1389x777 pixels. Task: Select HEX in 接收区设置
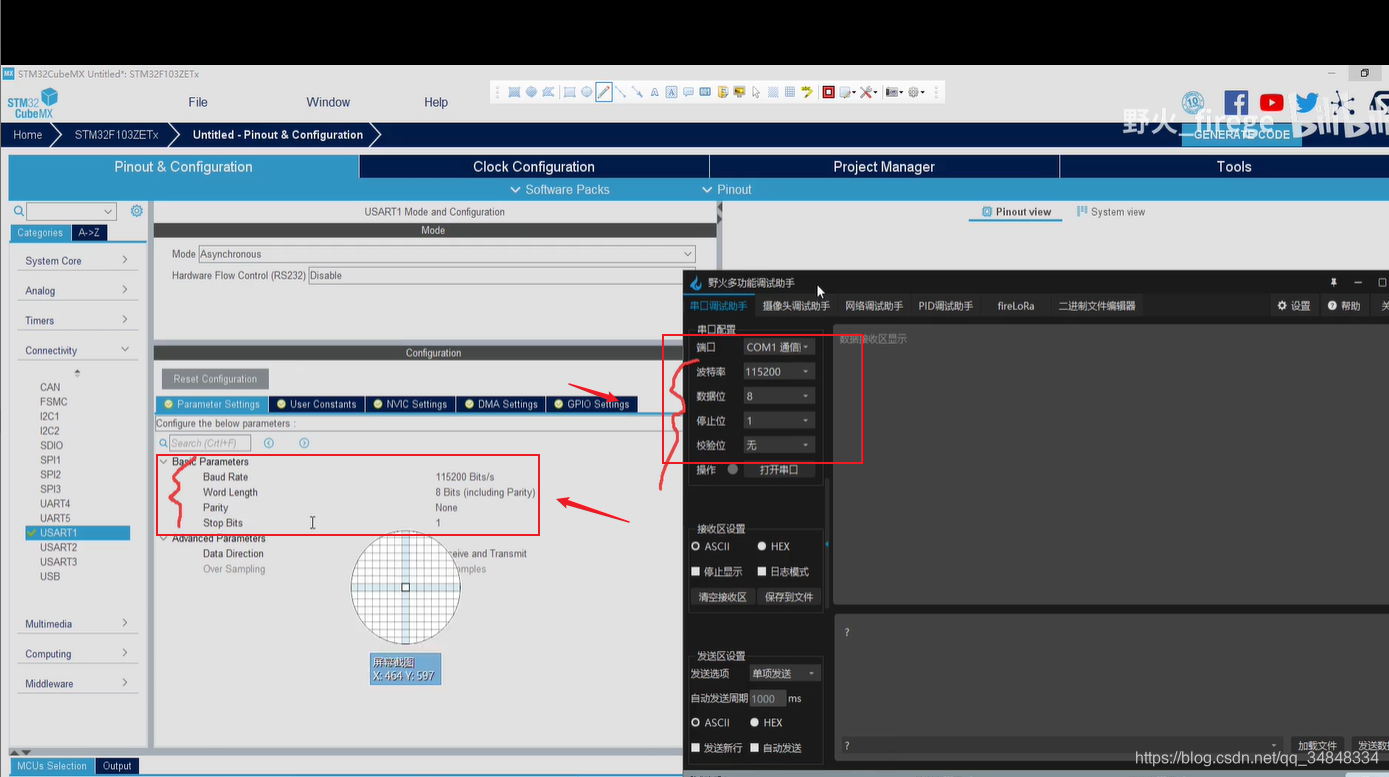click(773, 546)
